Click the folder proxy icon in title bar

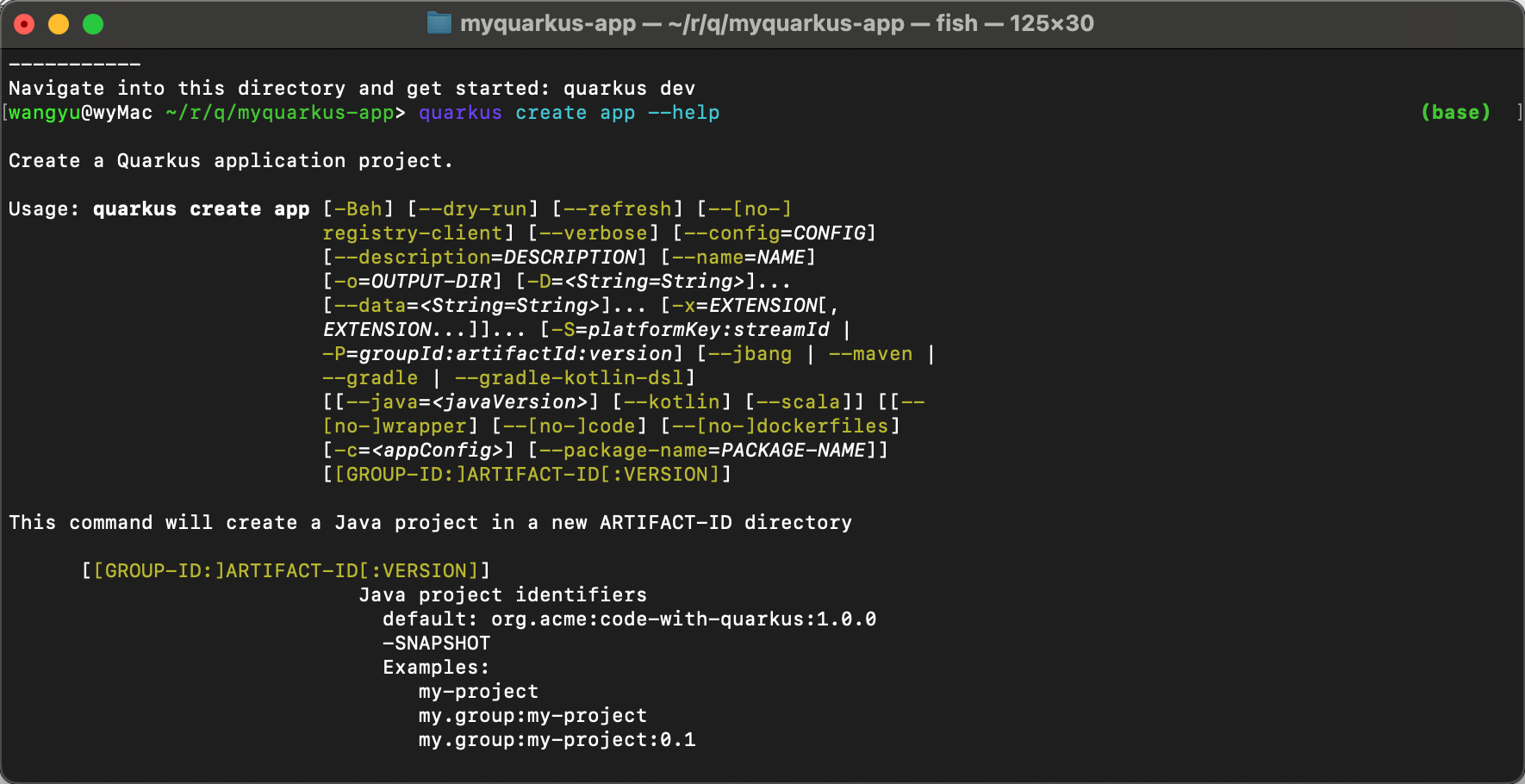[x=439, y=23]
